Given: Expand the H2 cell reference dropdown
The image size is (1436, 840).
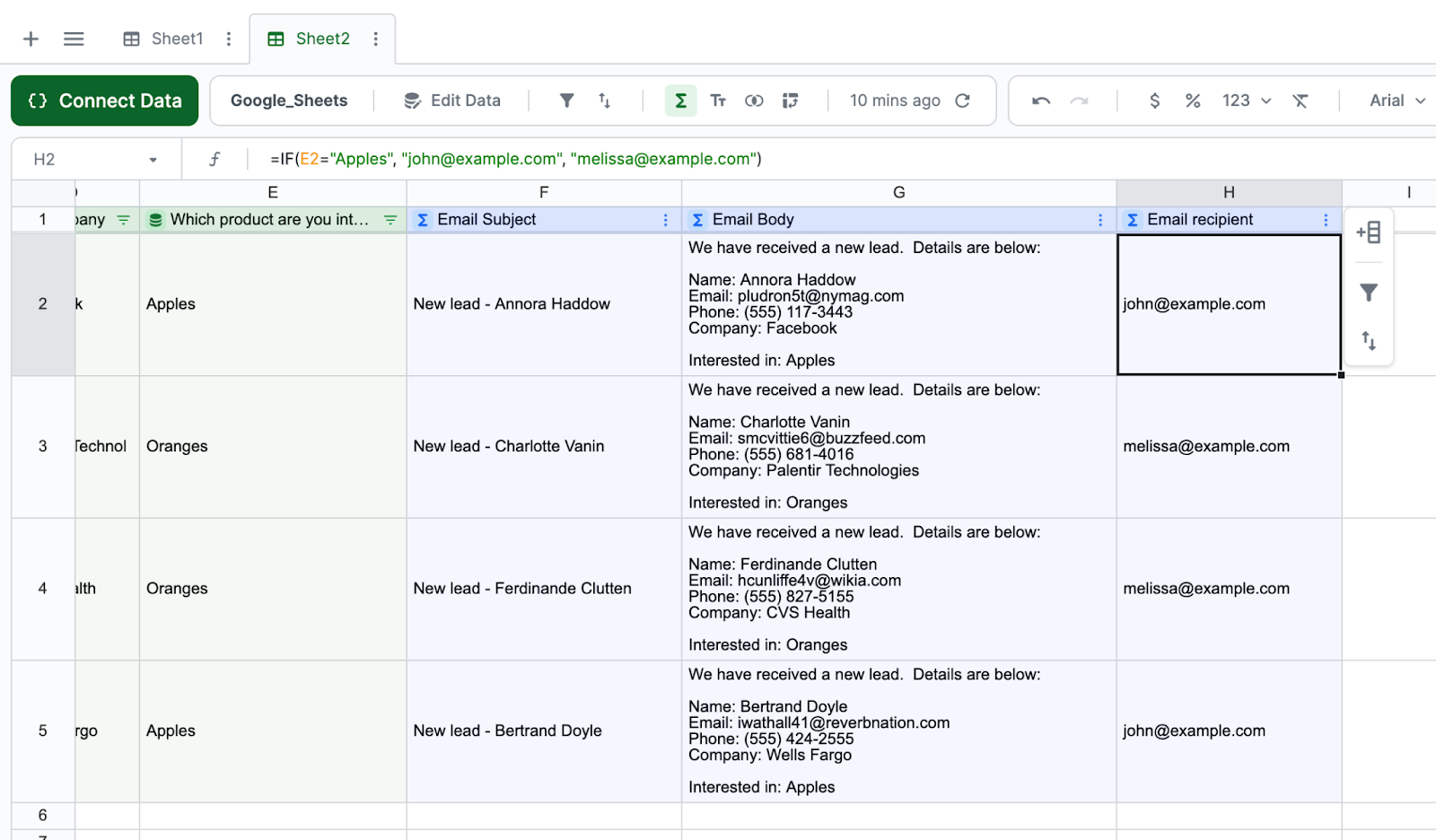Looking at the screenshot, I should click(x=153, y=160).
